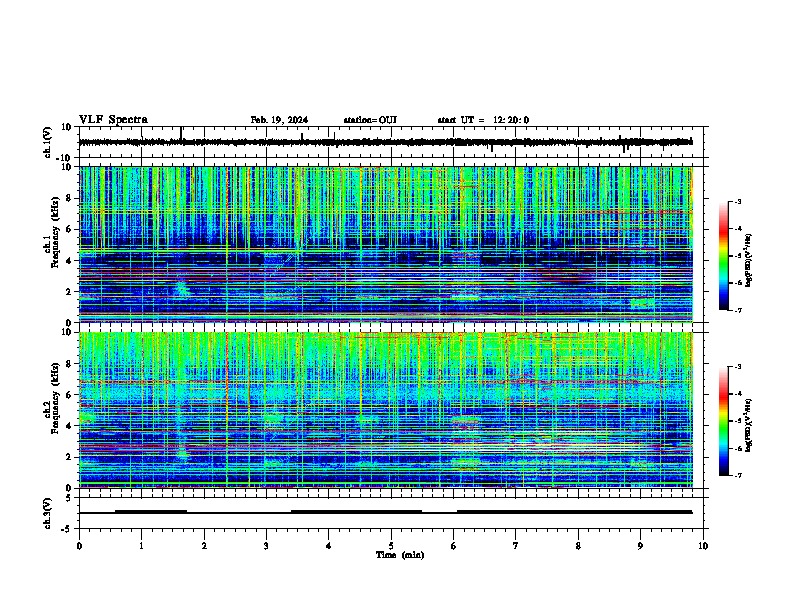
Task: Click the "ch.1(V)" waveform axis label
Action: pyautogui.click(x=48, y=142)
